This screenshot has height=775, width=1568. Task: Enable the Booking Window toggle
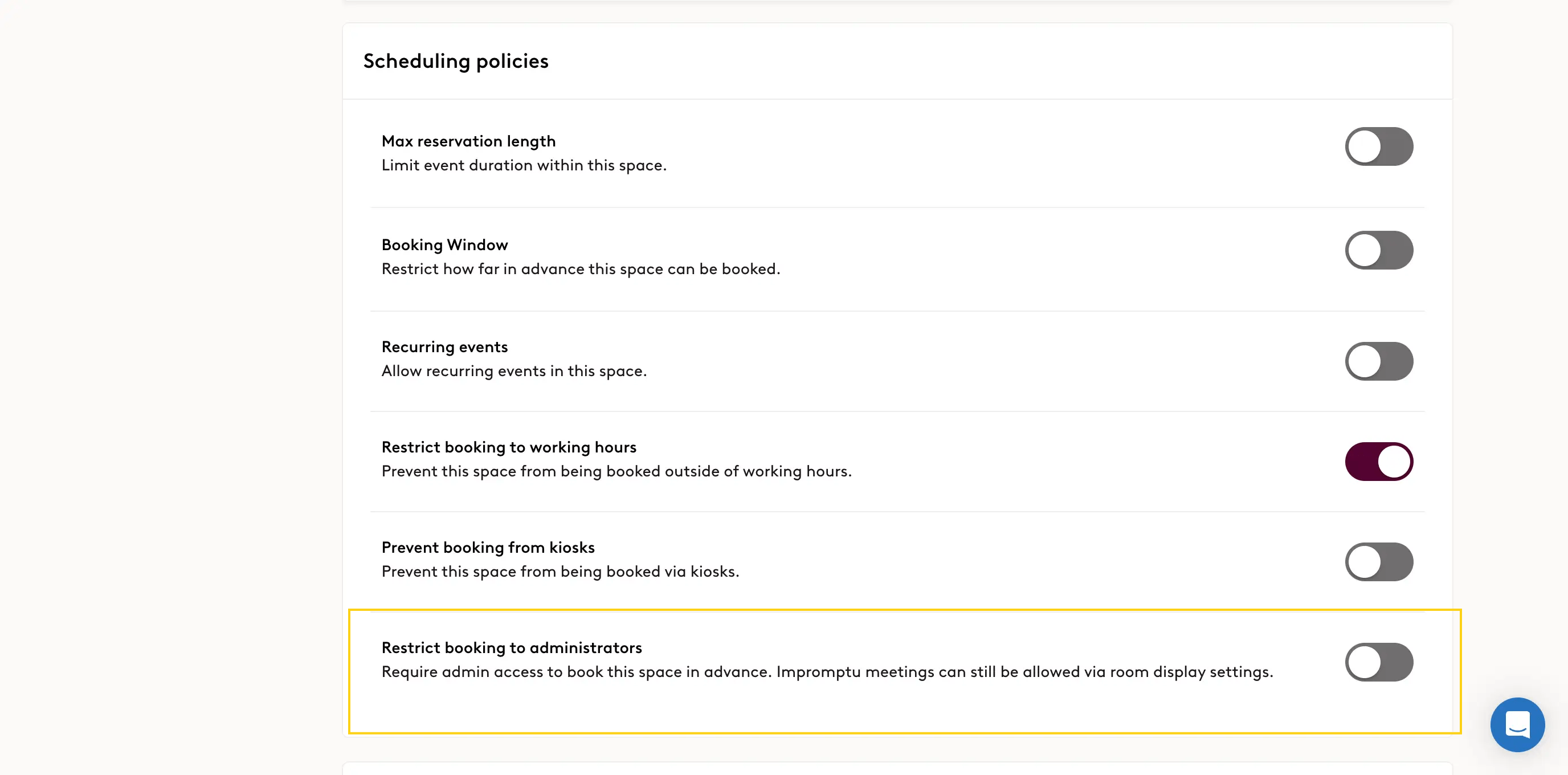click(1379, 250)
